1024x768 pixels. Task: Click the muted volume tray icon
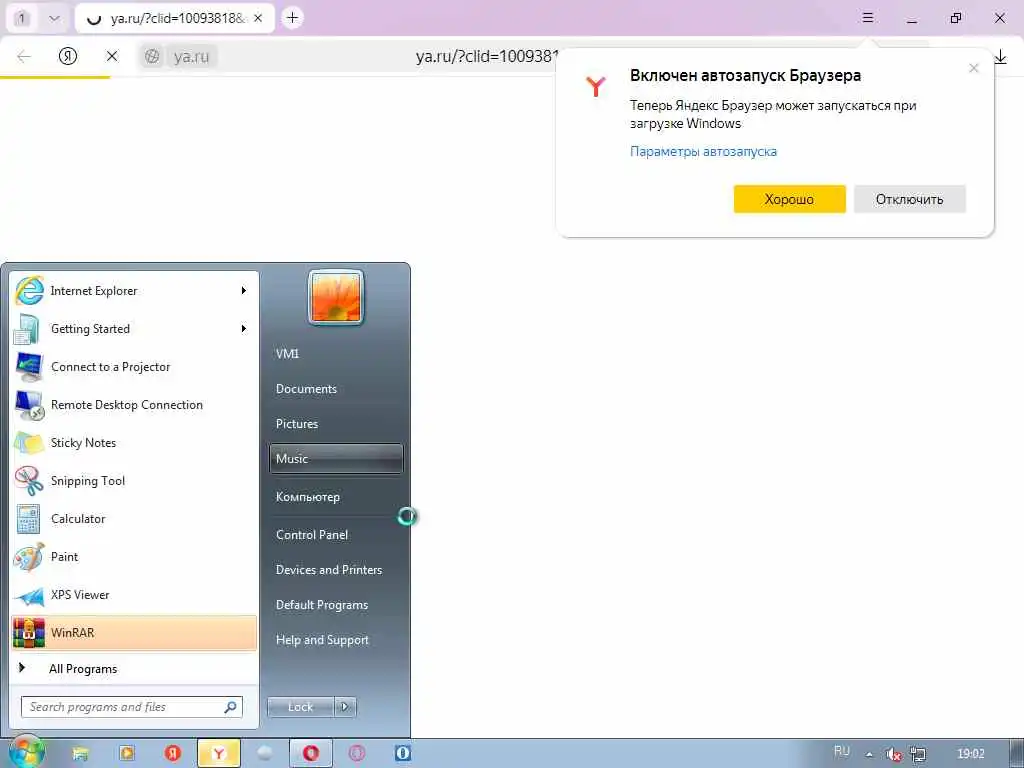(x=893, y=754)
